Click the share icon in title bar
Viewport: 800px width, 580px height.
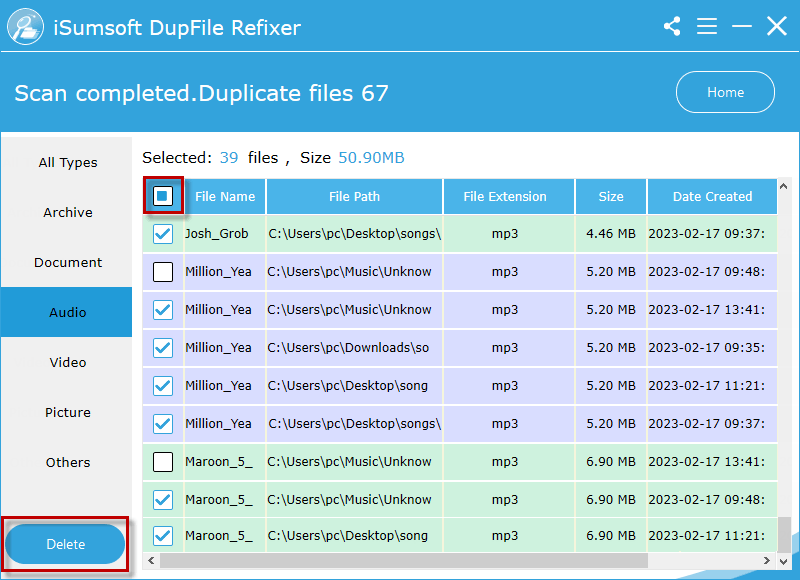click(x=672, y=26)
